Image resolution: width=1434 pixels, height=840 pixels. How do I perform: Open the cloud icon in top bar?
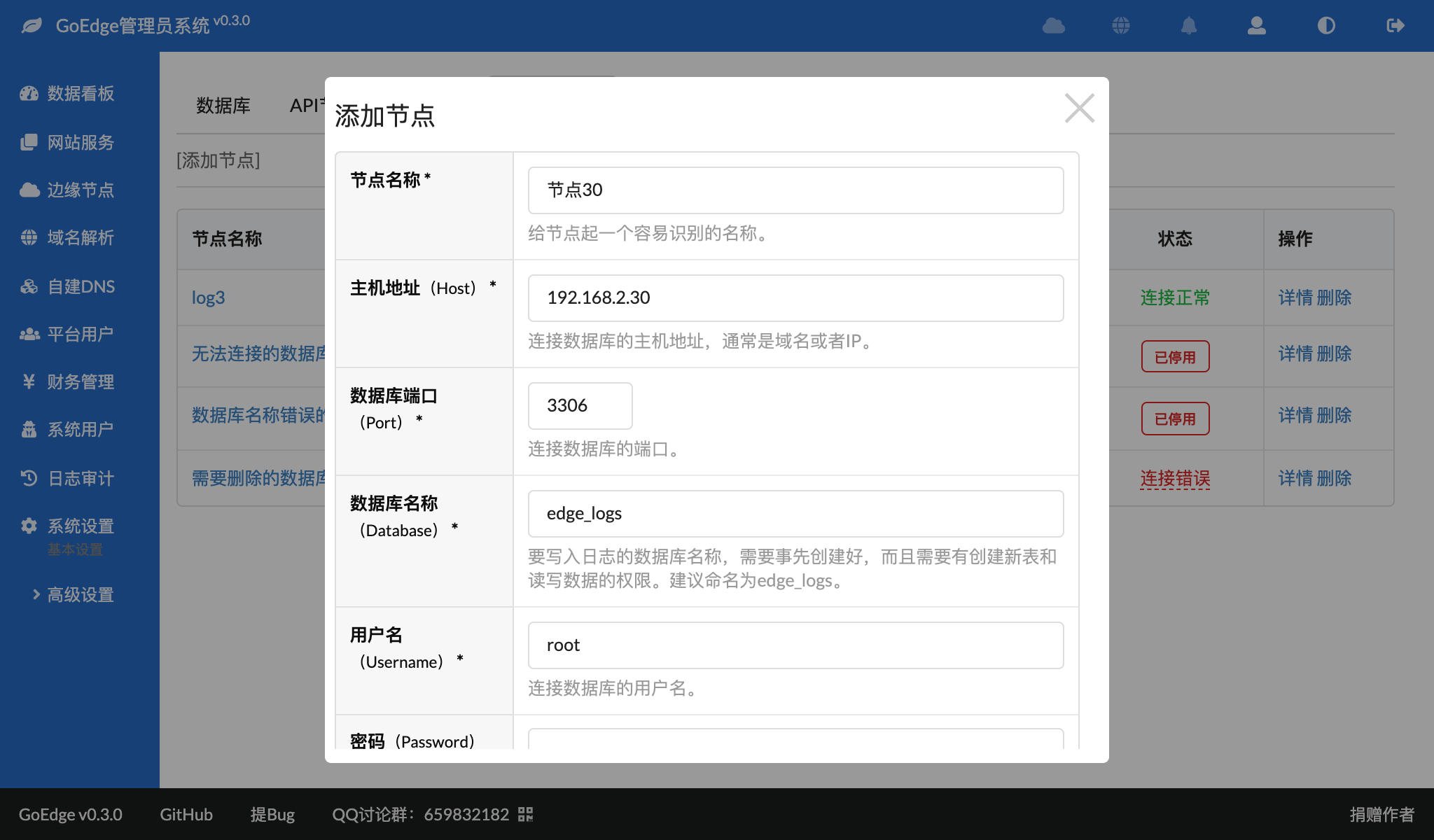[1053, 26]
